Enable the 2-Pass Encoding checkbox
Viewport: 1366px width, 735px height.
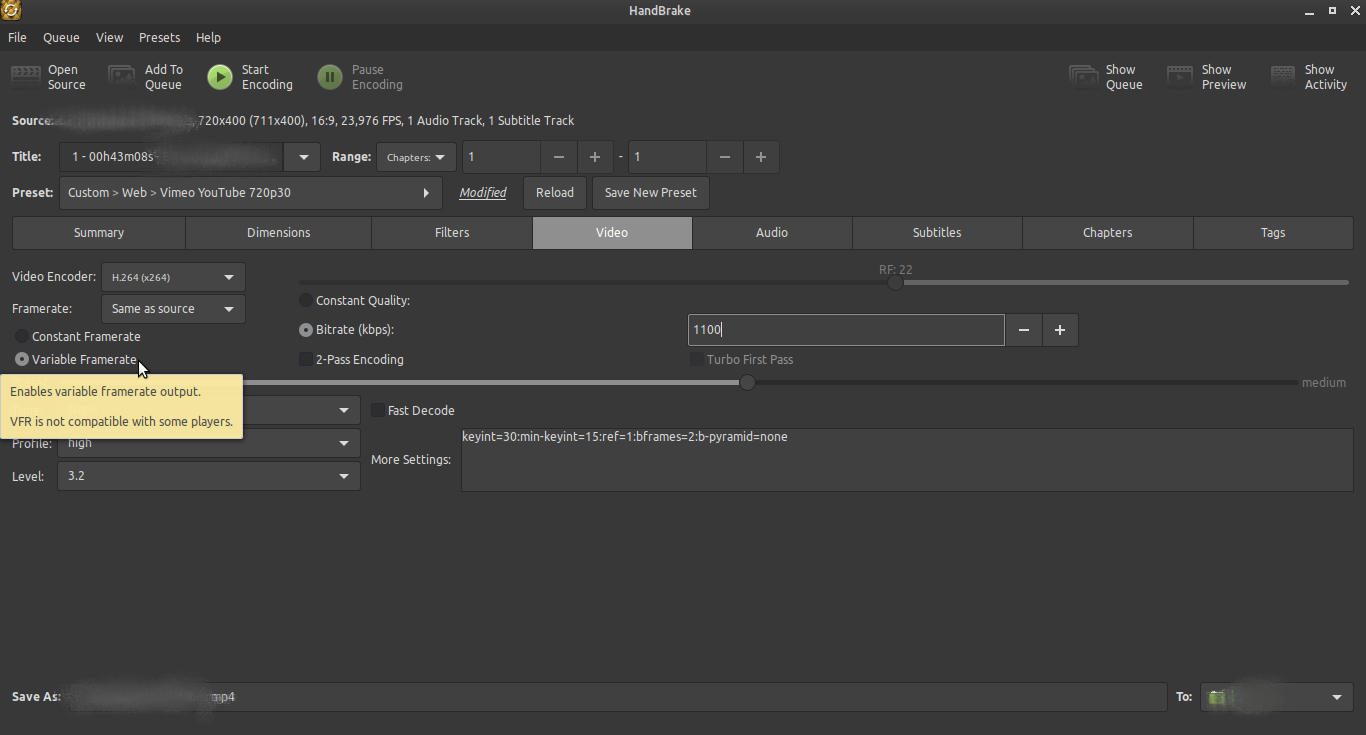click(306, 360)
